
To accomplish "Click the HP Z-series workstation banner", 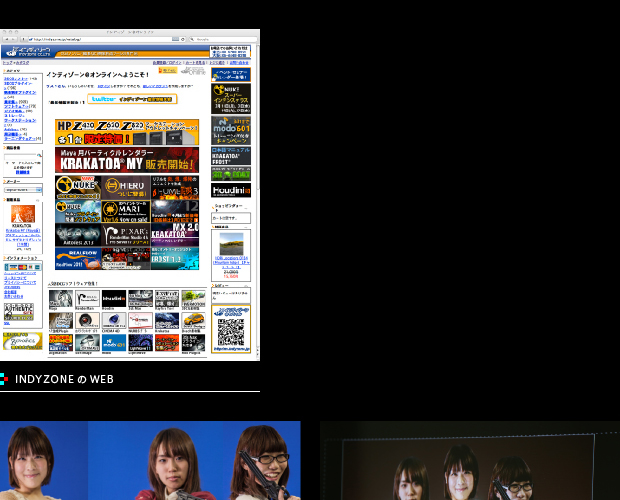I will (x=127, y=132).
